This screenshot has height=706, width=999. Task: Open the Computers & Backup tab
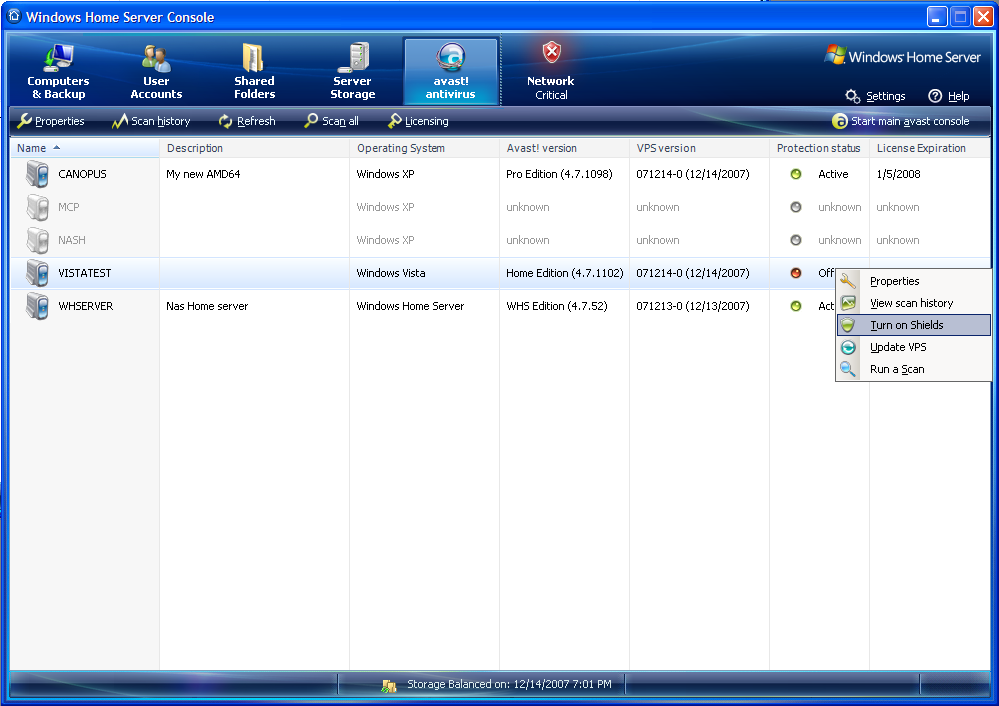click(58, 71)
